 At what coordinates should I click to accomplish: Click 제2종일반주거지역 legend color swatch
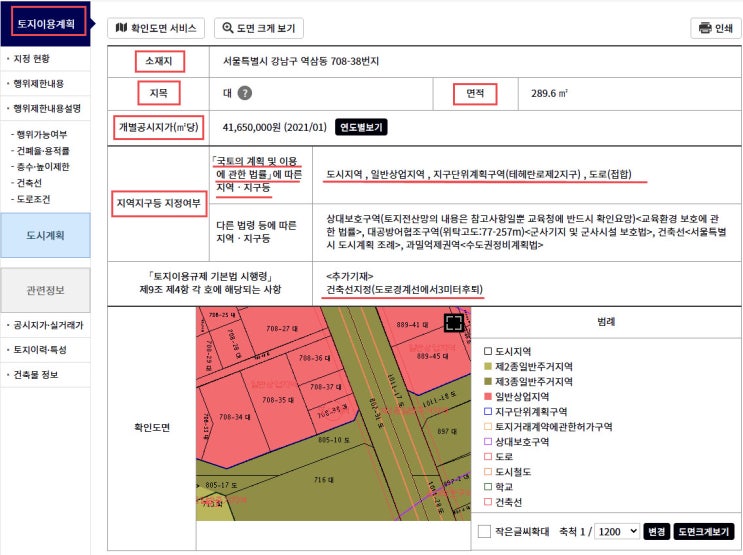(488, 366)
